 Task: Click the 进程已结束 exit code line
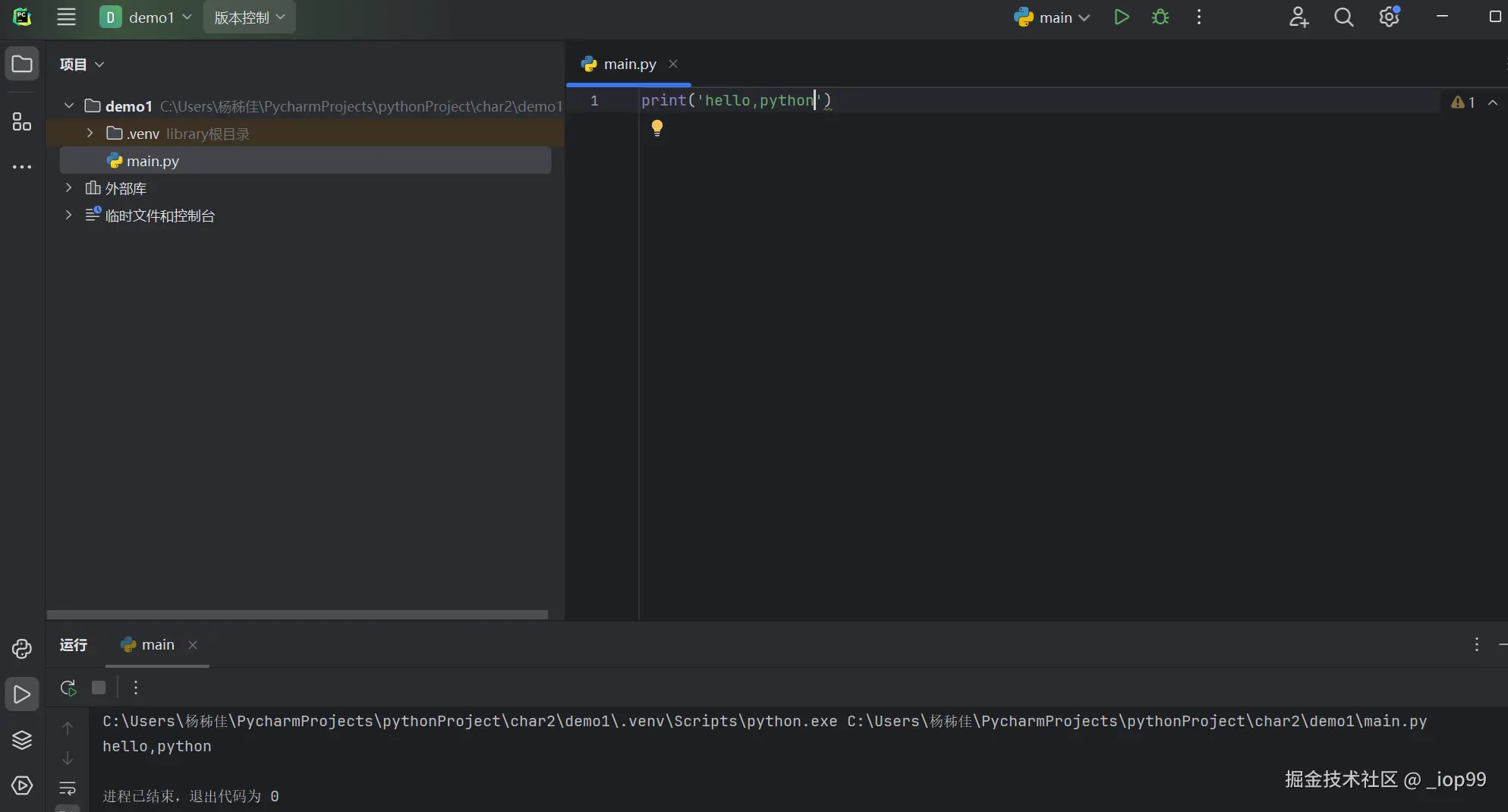pyautogui.click(x=191, y=796)
